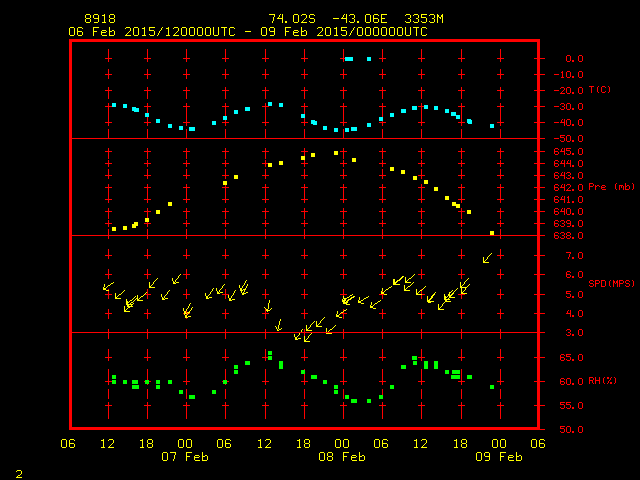Click the 6.0 wind speed tick label

[574, 275]
